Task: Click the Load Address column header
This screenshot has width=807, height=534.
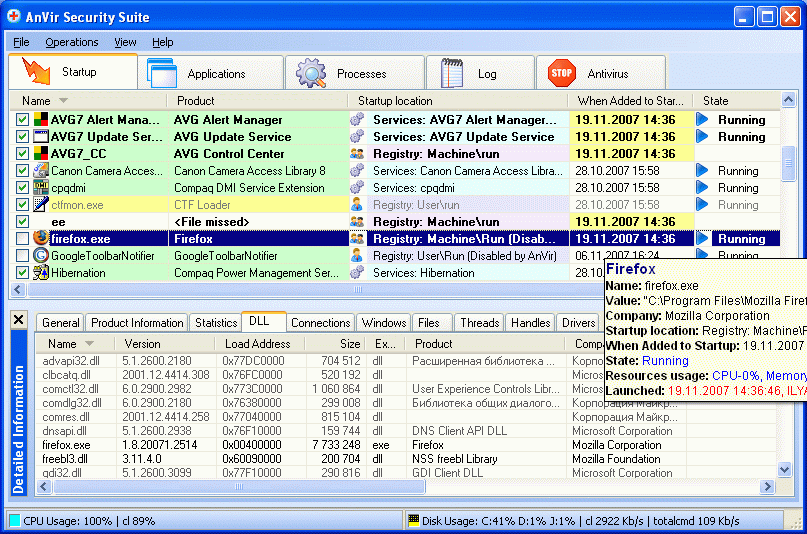Action: pos(260,344)
